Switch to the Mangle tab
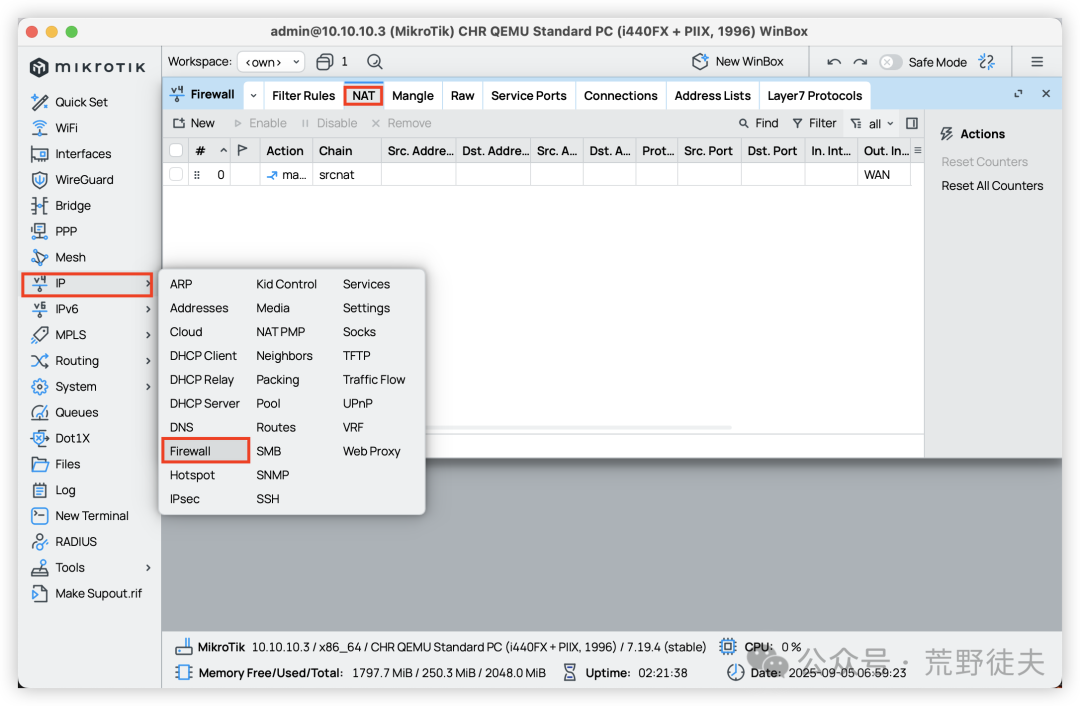This screenshot has width=1080, height=706. [x=413, y=96]
